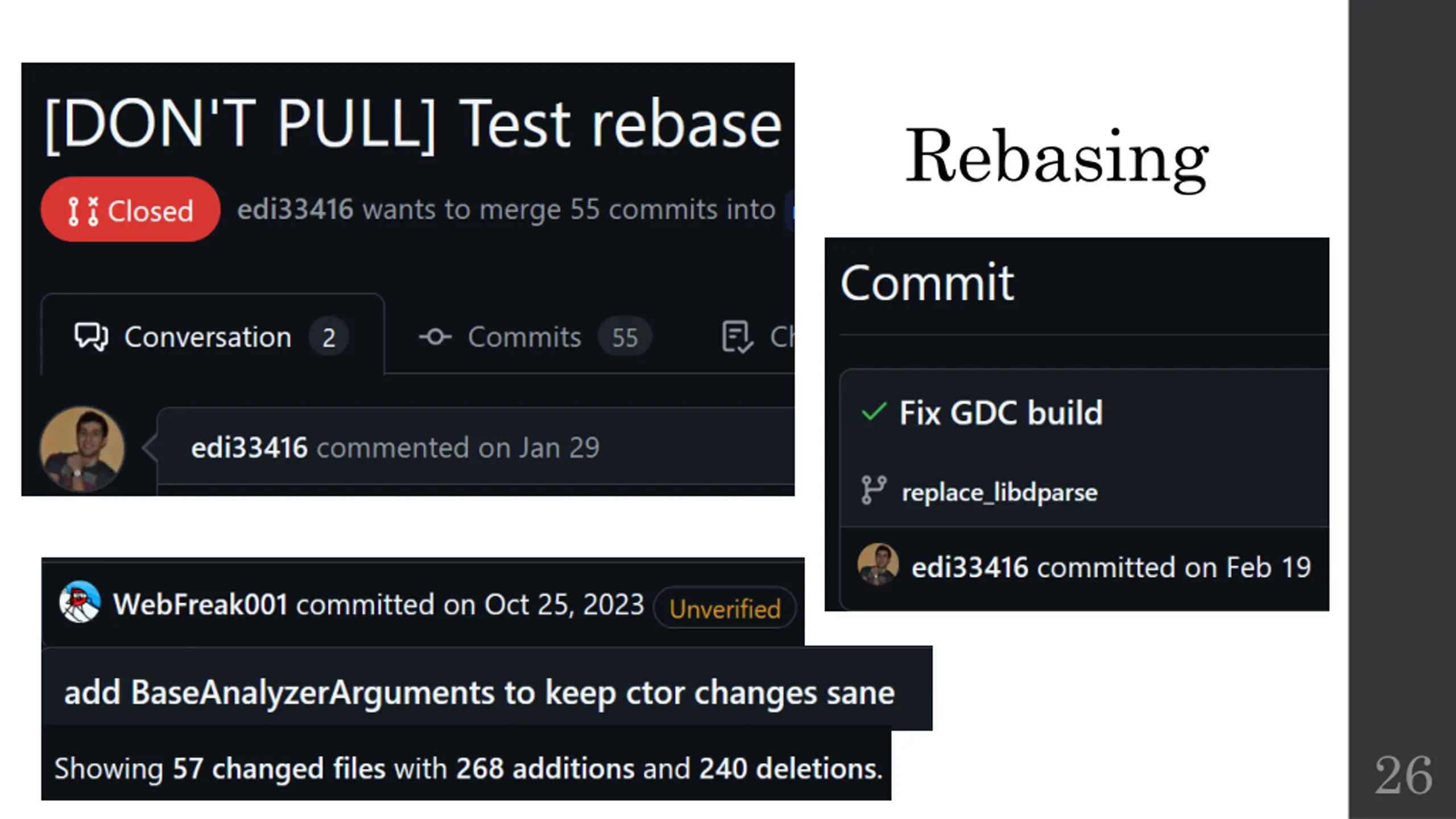
Task: Open the Conversation tab
Action: [x=212, y=336]
